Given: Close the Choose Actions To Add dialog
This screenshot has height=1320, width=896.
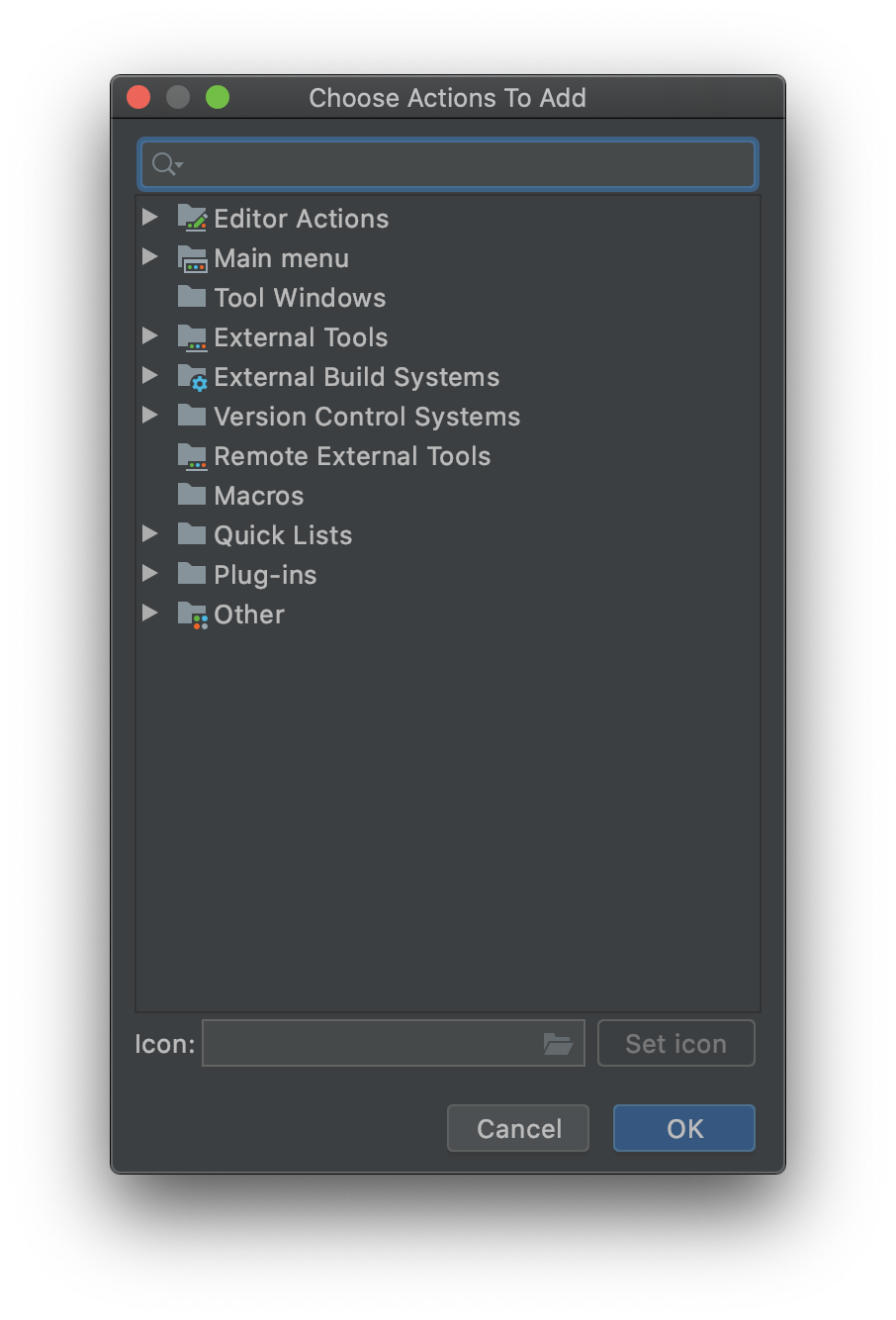Looking at the screenshot, I should 138,97.
